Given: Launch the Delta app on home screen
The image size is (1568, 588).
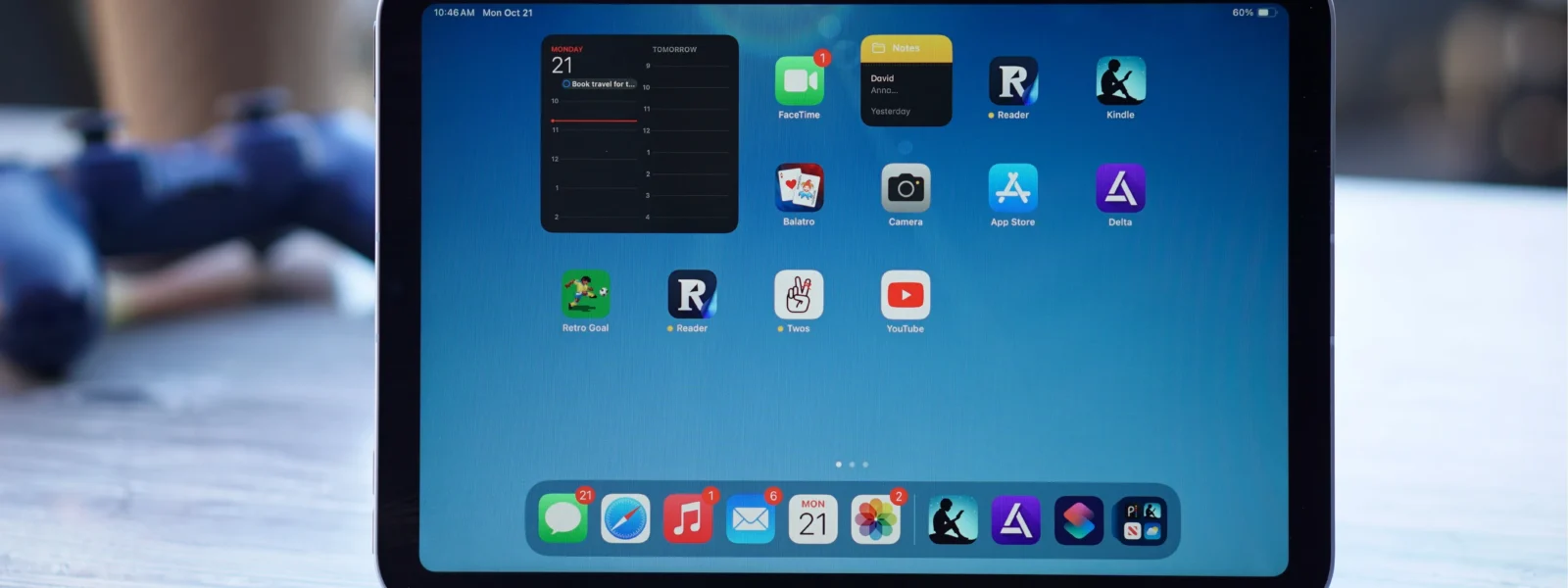Looking at the screenshot, I should tap(1120, 187).
